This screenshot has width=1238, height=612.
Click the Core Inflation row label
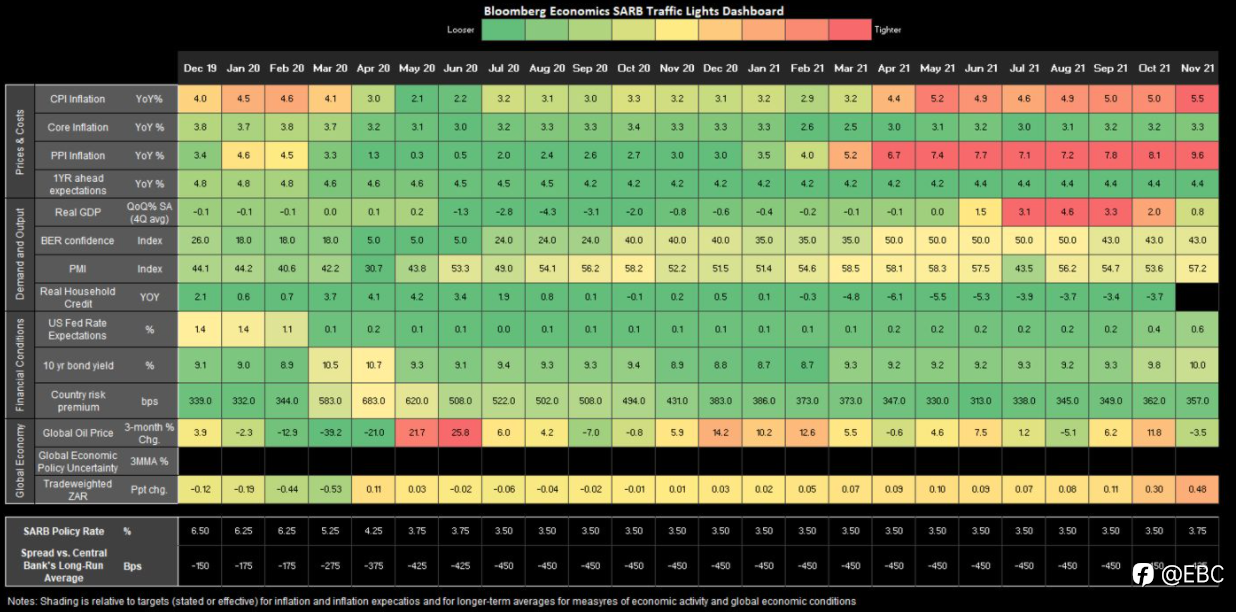point(79,127)
